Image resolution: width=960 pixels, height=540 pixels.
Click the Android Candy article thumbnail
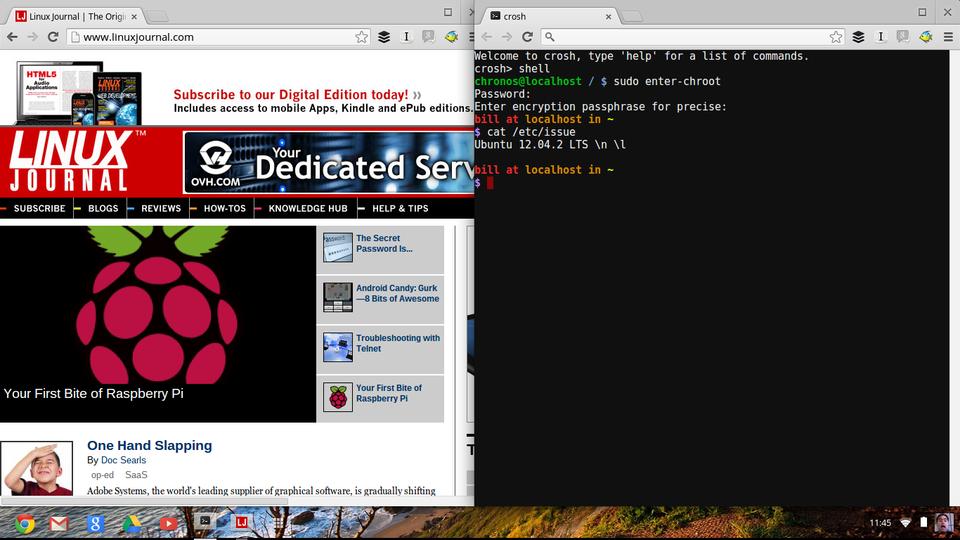pos(338,297)
